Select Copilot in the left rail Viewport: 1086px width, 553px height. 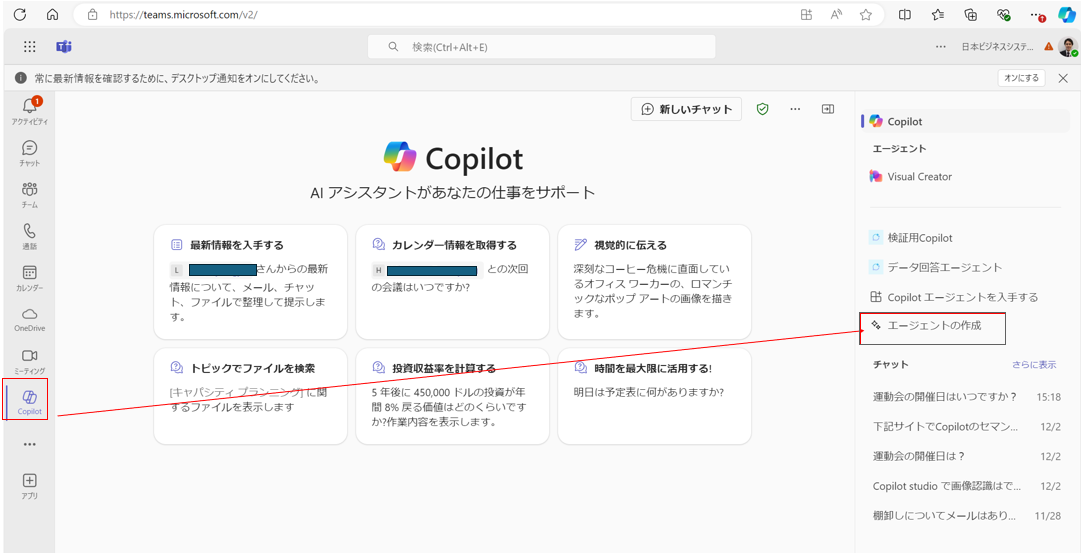coord(29,401)
